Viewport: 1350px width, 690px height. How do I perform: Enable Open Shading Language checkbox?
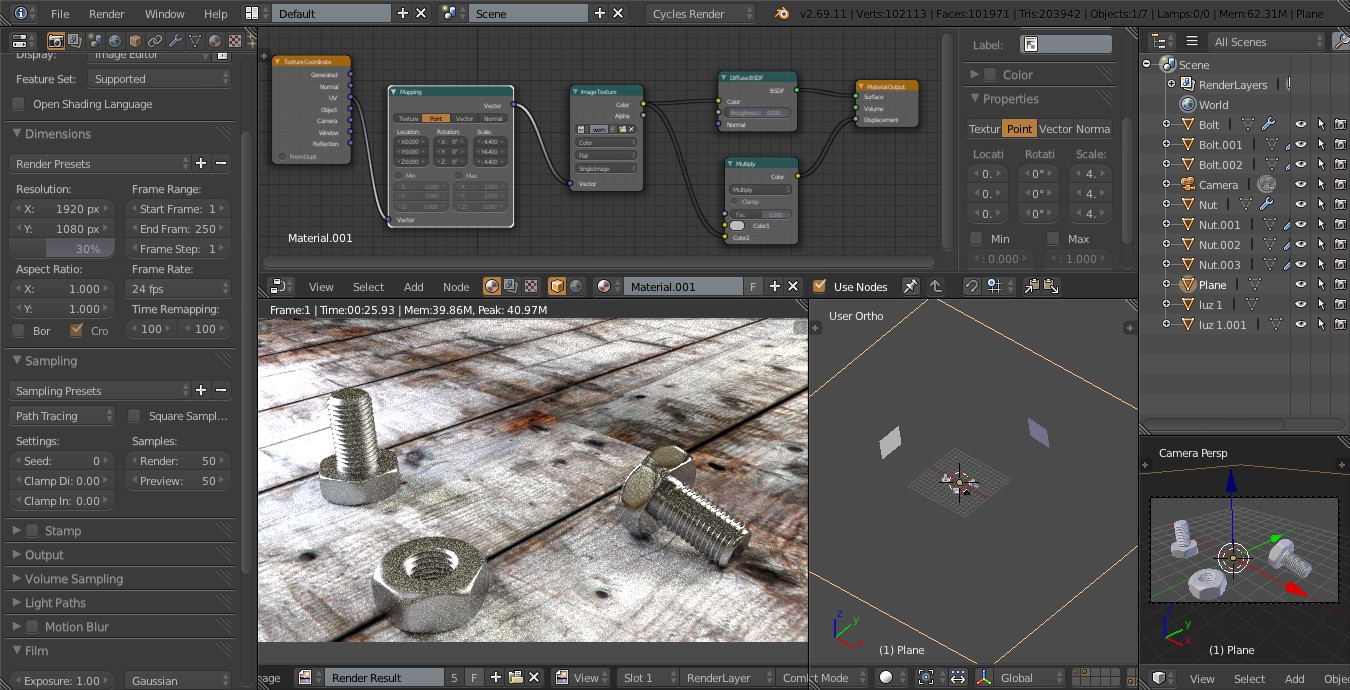tap(18, 104)
